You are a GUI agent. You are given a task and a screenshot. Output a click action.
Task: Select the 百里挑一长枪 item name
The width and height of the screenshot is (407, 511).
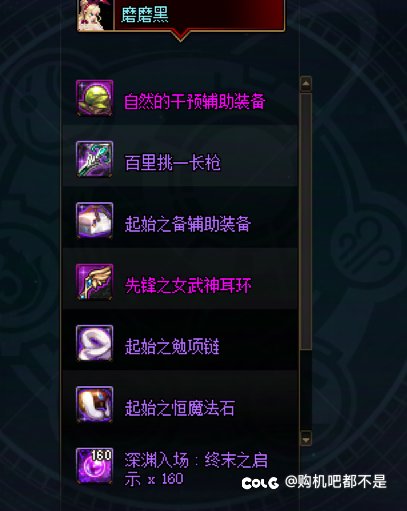tap(173, 163)
